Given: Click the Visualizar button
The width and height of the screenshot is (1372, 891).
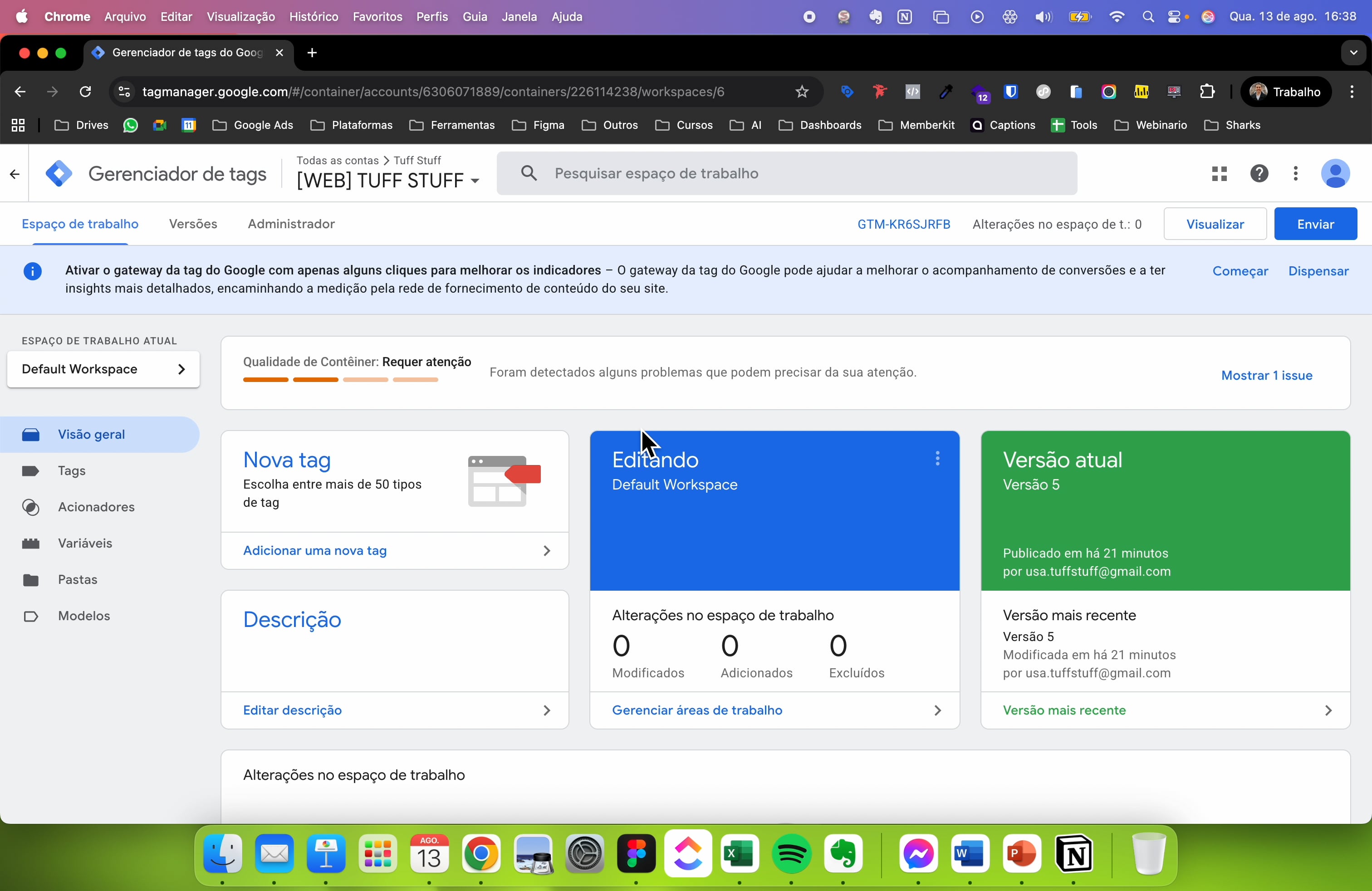Looking at the screenshot, I should pyautogui.click(x=1215, y=224).
